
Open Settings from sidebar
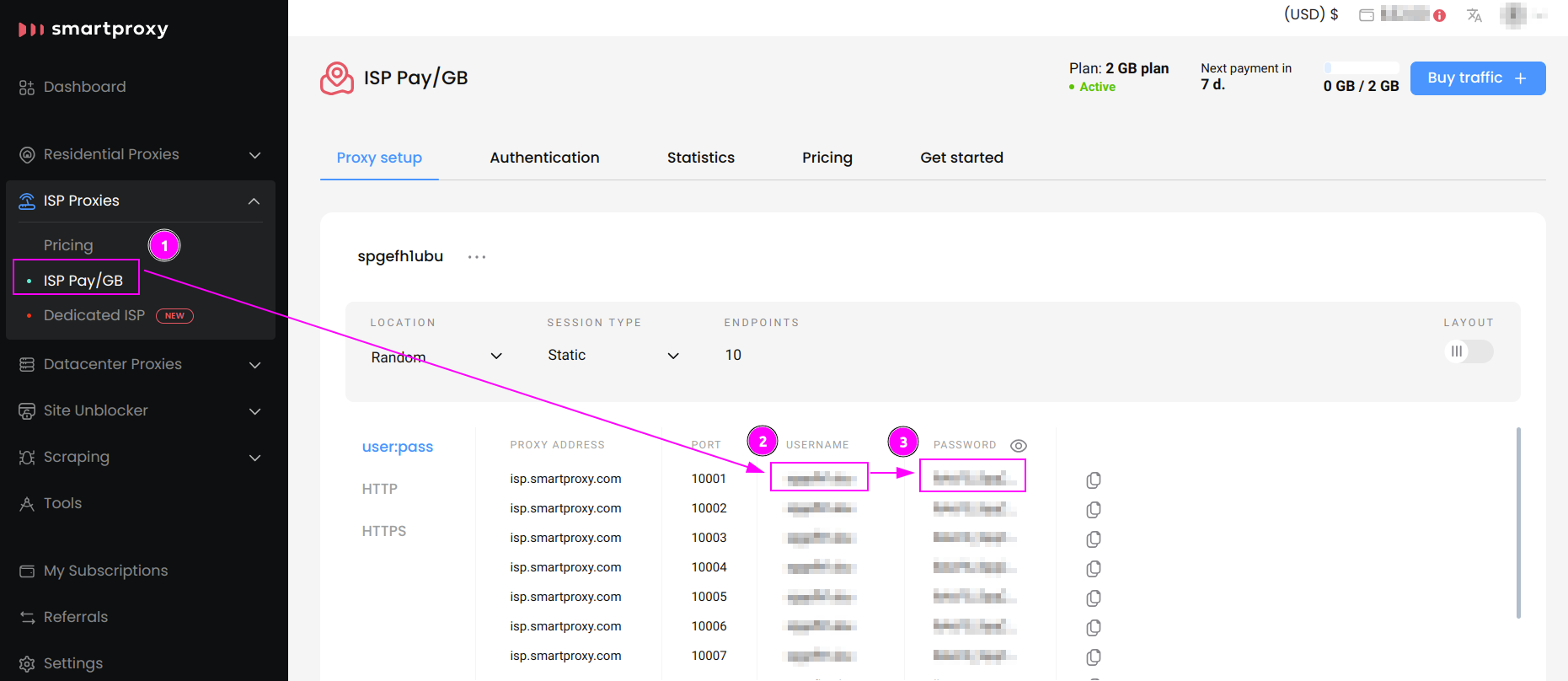click(73, 663)
